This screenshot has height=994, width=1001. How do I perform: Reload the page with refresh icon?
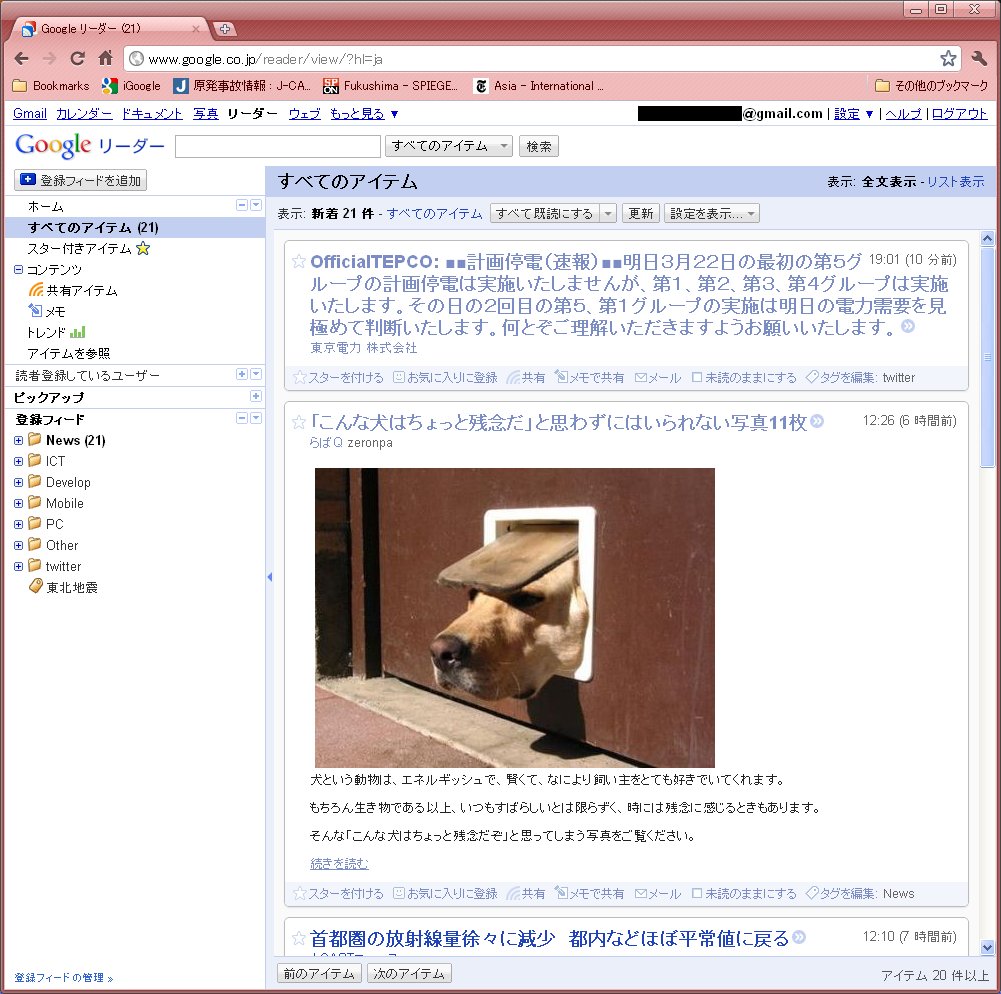coord(77,59)
